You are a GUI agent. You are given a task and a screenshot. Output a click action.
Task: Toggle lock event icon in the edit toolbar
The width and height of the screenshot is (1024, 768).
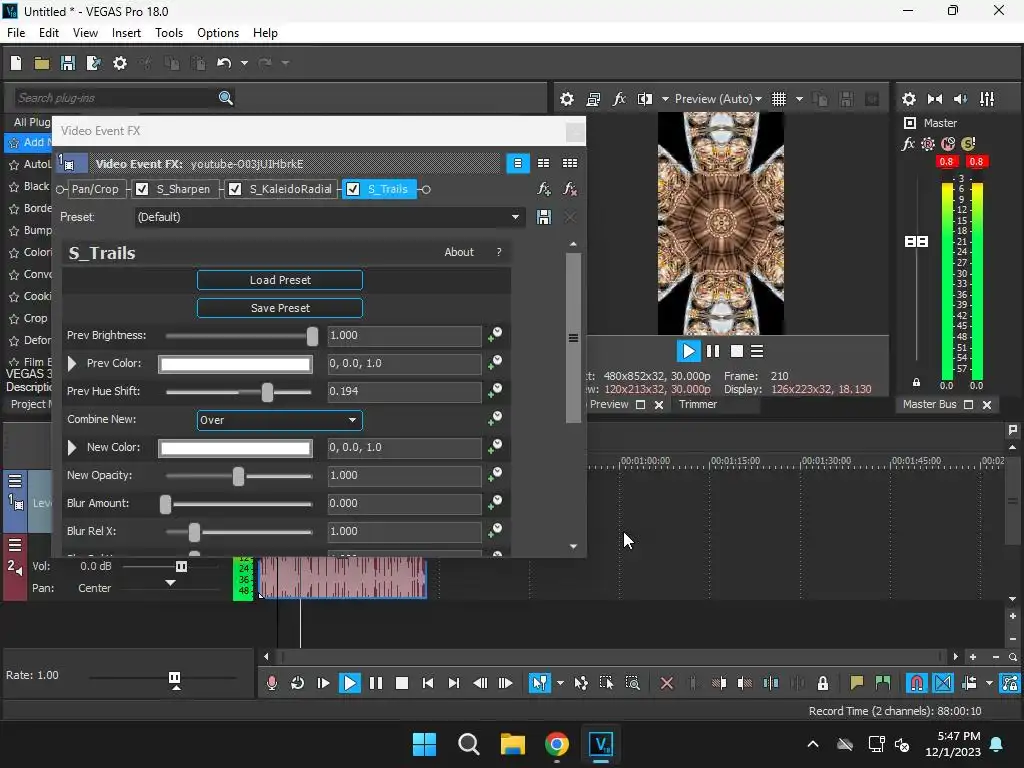click(x=823, y=683)
